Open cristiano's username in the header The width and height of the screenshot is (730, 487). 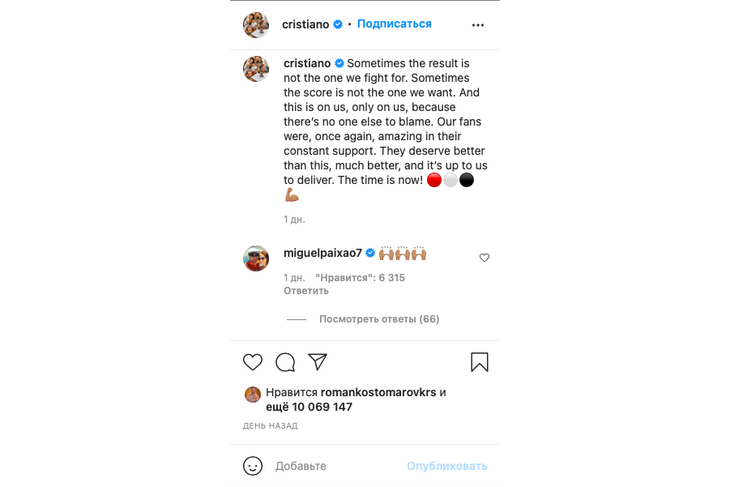pyautogui.click(x=305, y=24)
